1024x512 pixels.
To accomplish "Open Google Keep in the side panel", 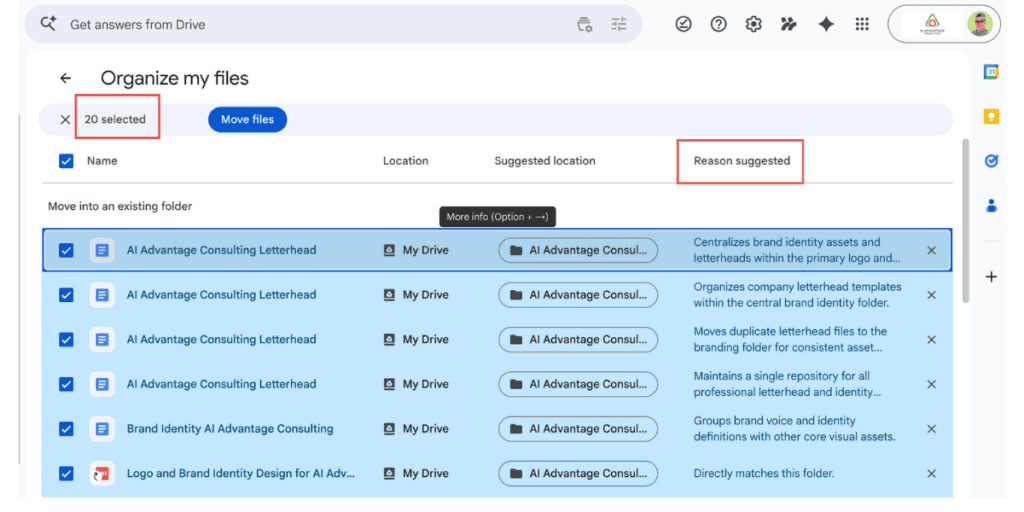I will 991,116.
